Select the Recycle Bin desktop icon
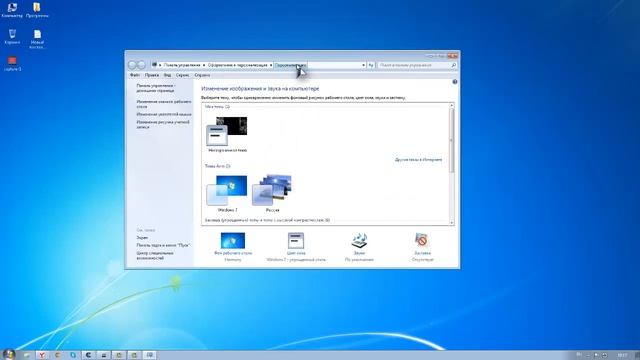This screenshot has width=640, height=360. coord(12,37)
